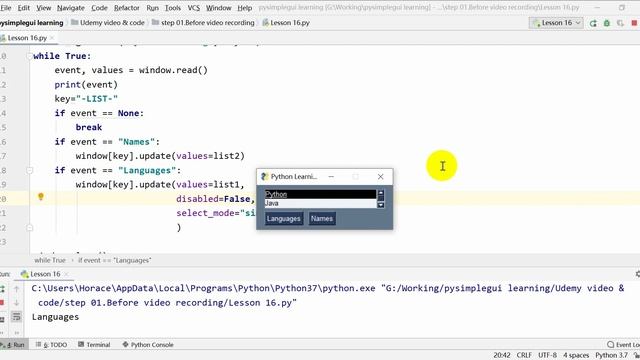Click the 'break' statement in code
The width and height of the screenshot is (640, 360).
89,127
